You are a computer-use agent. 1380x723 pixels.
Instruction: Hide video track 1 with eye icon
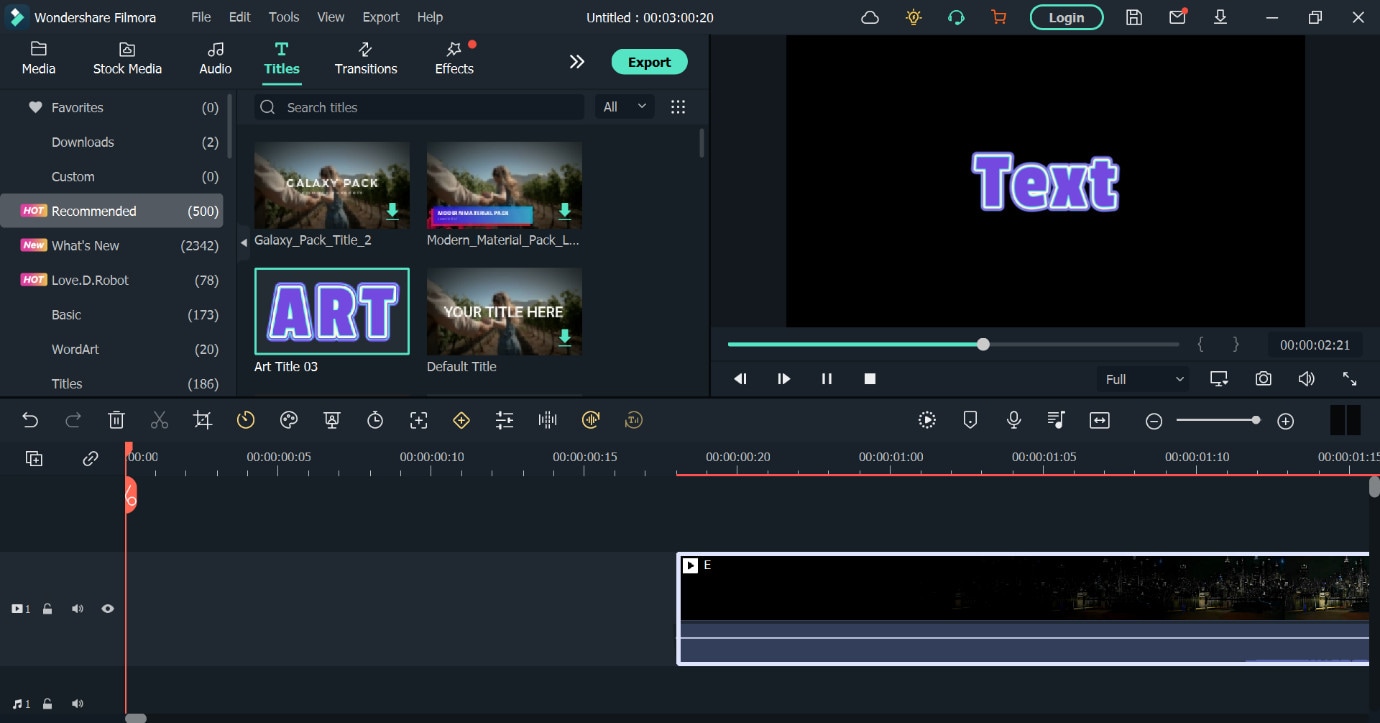(107, 609)
